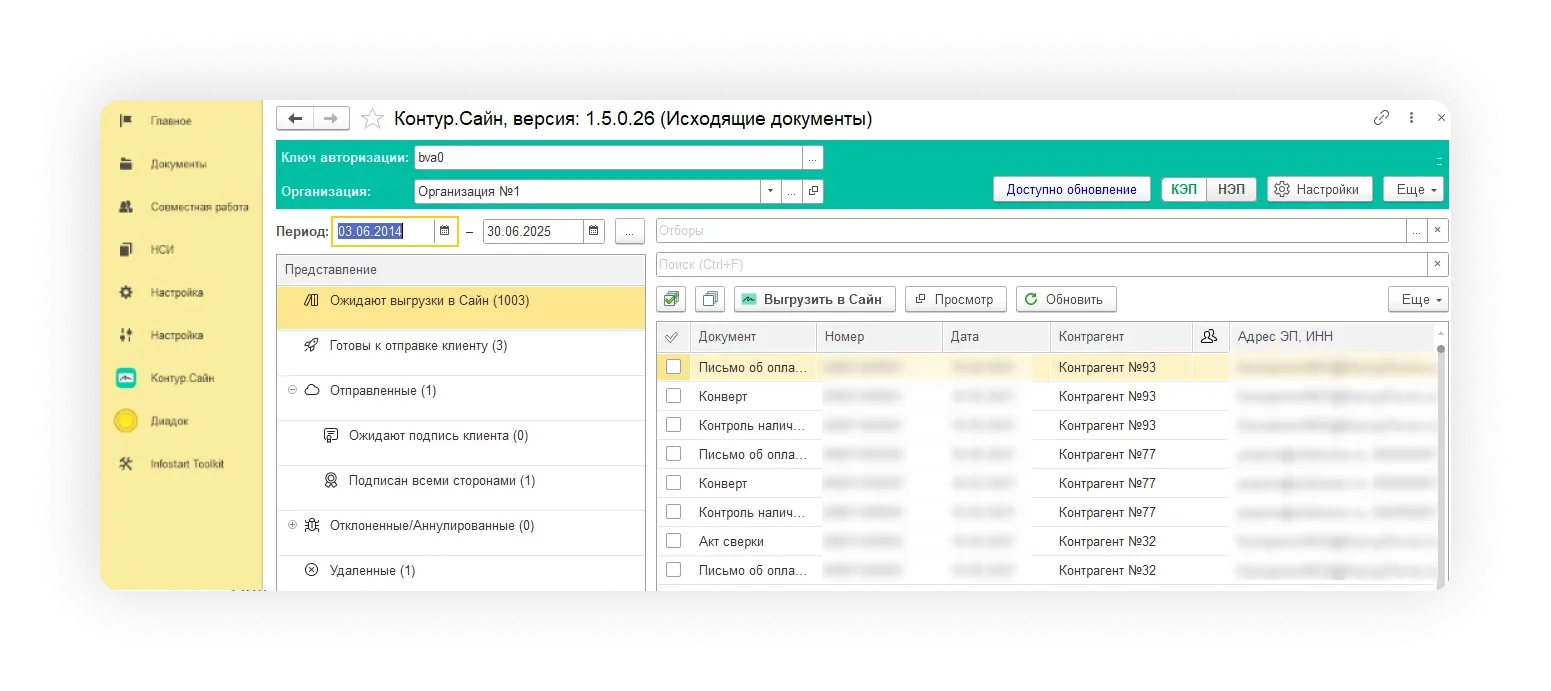
Task: Open the Диадок sidebar icon
Action: tap(125, 420)
